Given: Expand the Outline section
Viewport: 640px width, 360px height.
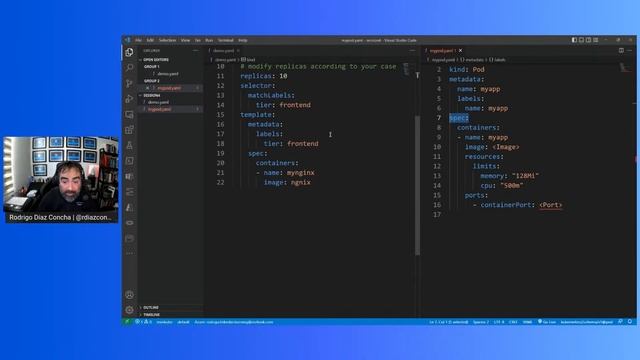Looking at the screenshot, I should (171, 307).
